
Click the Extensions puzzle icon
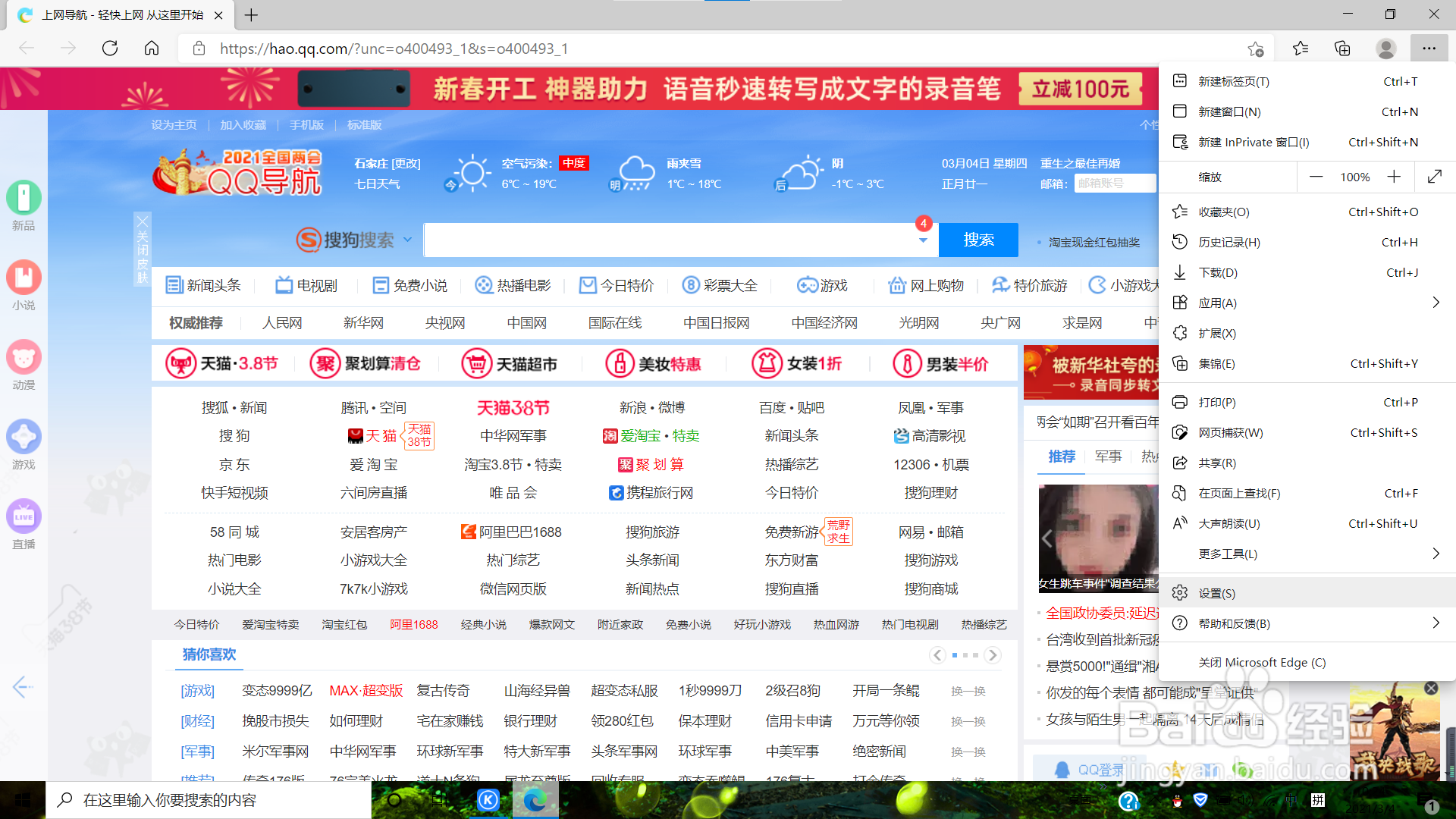coord(1180,333)
